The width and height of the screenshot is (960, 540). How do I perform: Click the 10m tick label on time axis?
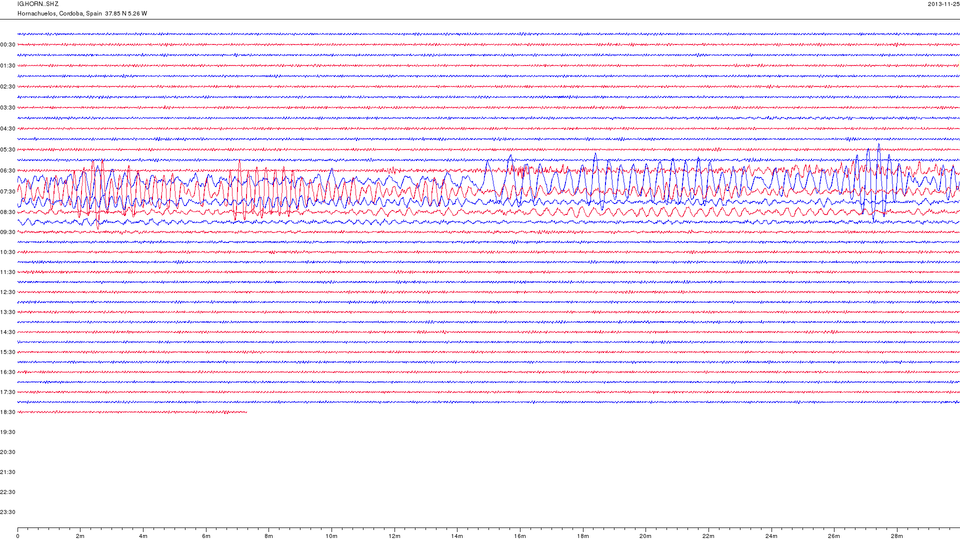pyautogui.click(x=331, y=536)
